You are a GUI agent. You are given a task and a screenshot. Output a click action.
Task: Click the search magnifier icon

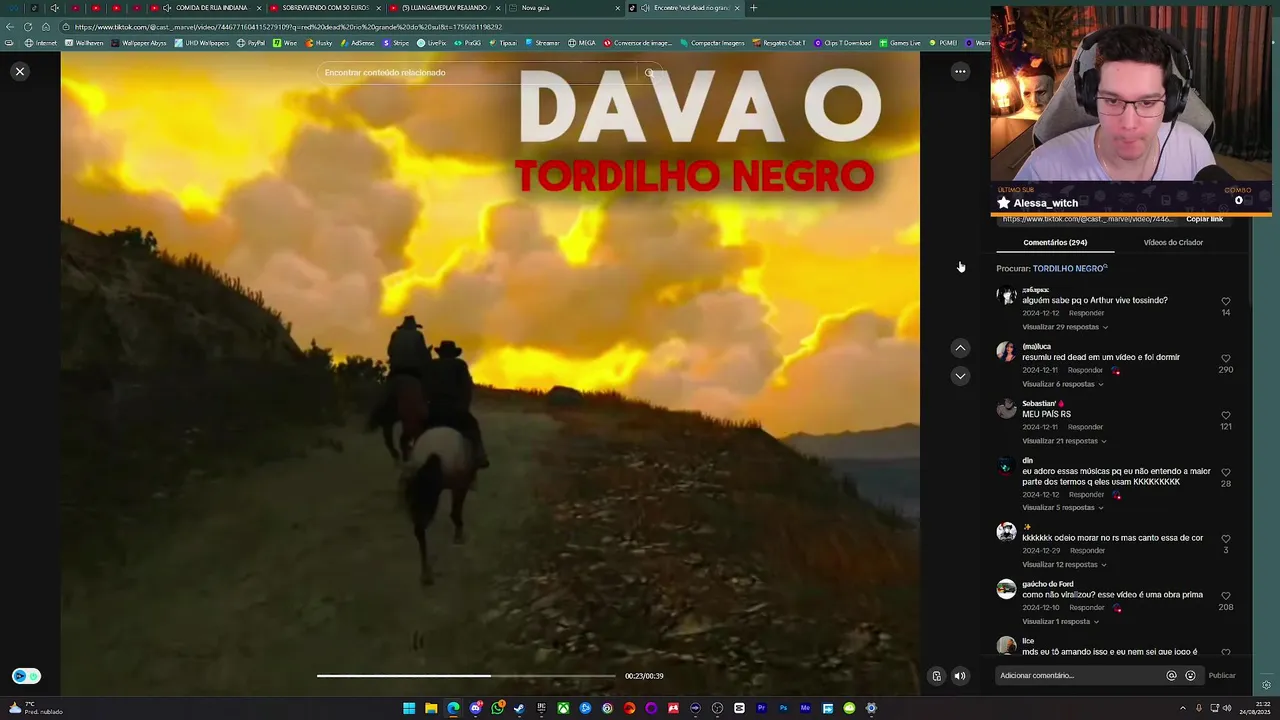[649, 73]
